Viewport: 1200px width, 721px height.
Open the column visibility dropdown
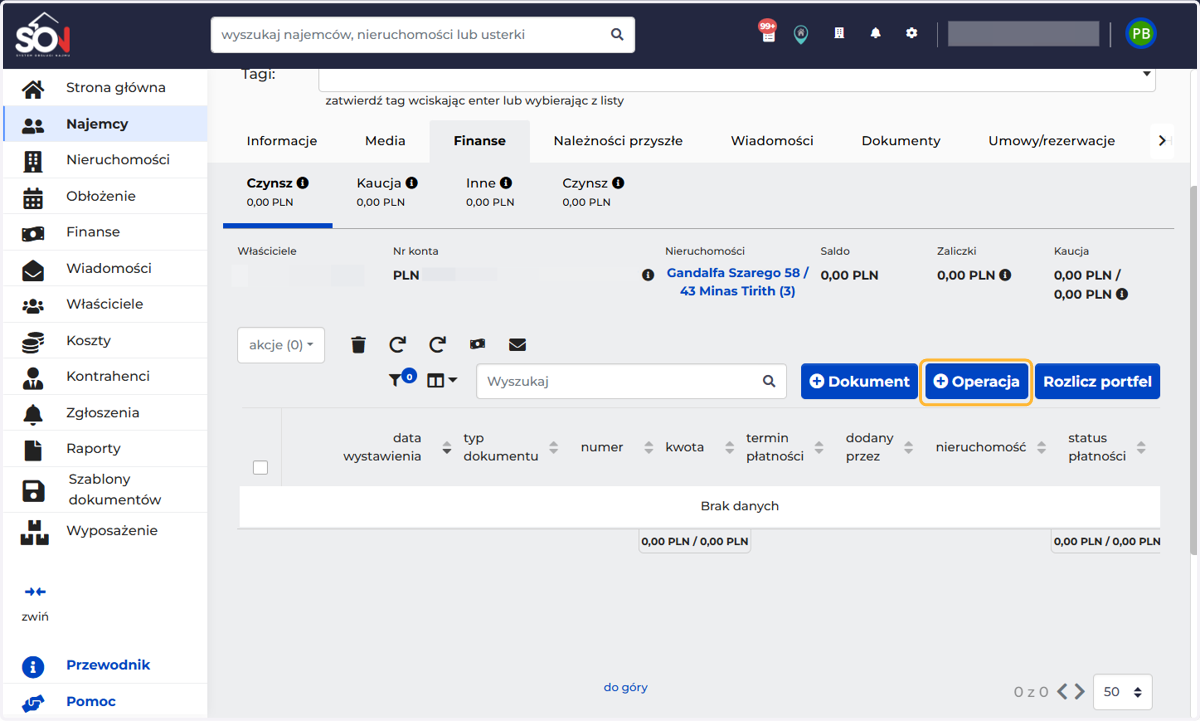[x=441, y=380]
